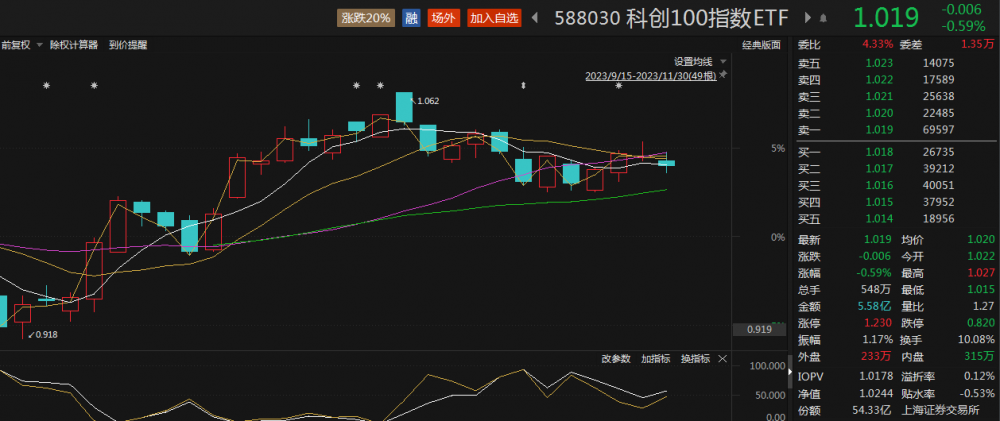Click the 涨跌20% badge
Viewport: 1000px width, 421px height.
(366, 18)
